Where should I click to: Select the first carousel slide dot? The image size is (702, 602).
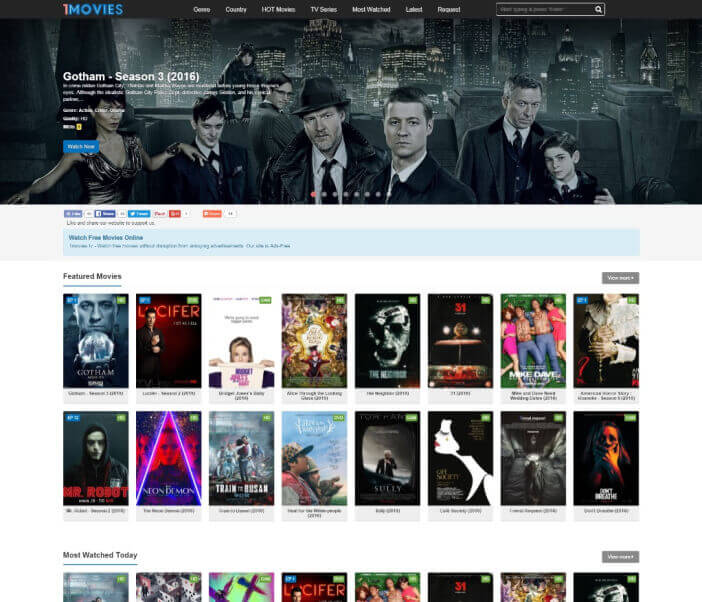coord(313,194)
